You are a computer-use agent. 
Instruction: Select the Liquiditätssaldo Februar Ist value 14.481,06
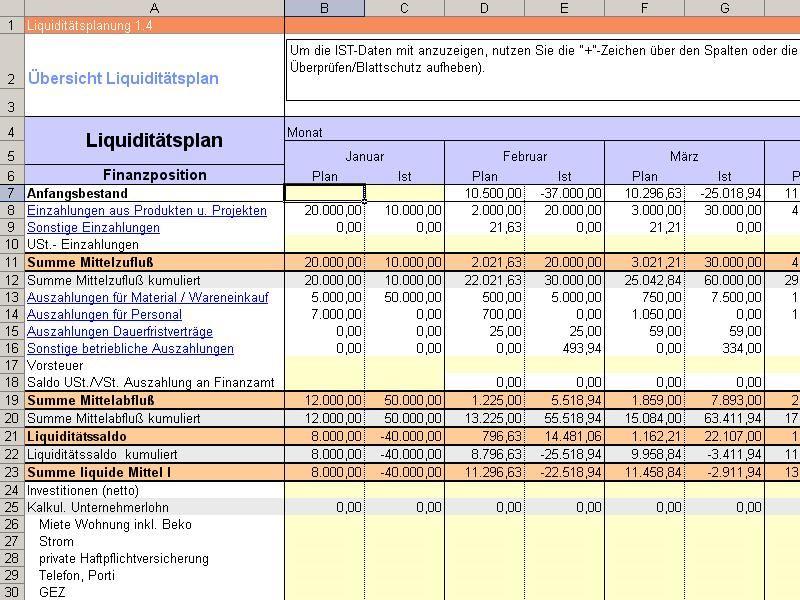click(564, 436)
